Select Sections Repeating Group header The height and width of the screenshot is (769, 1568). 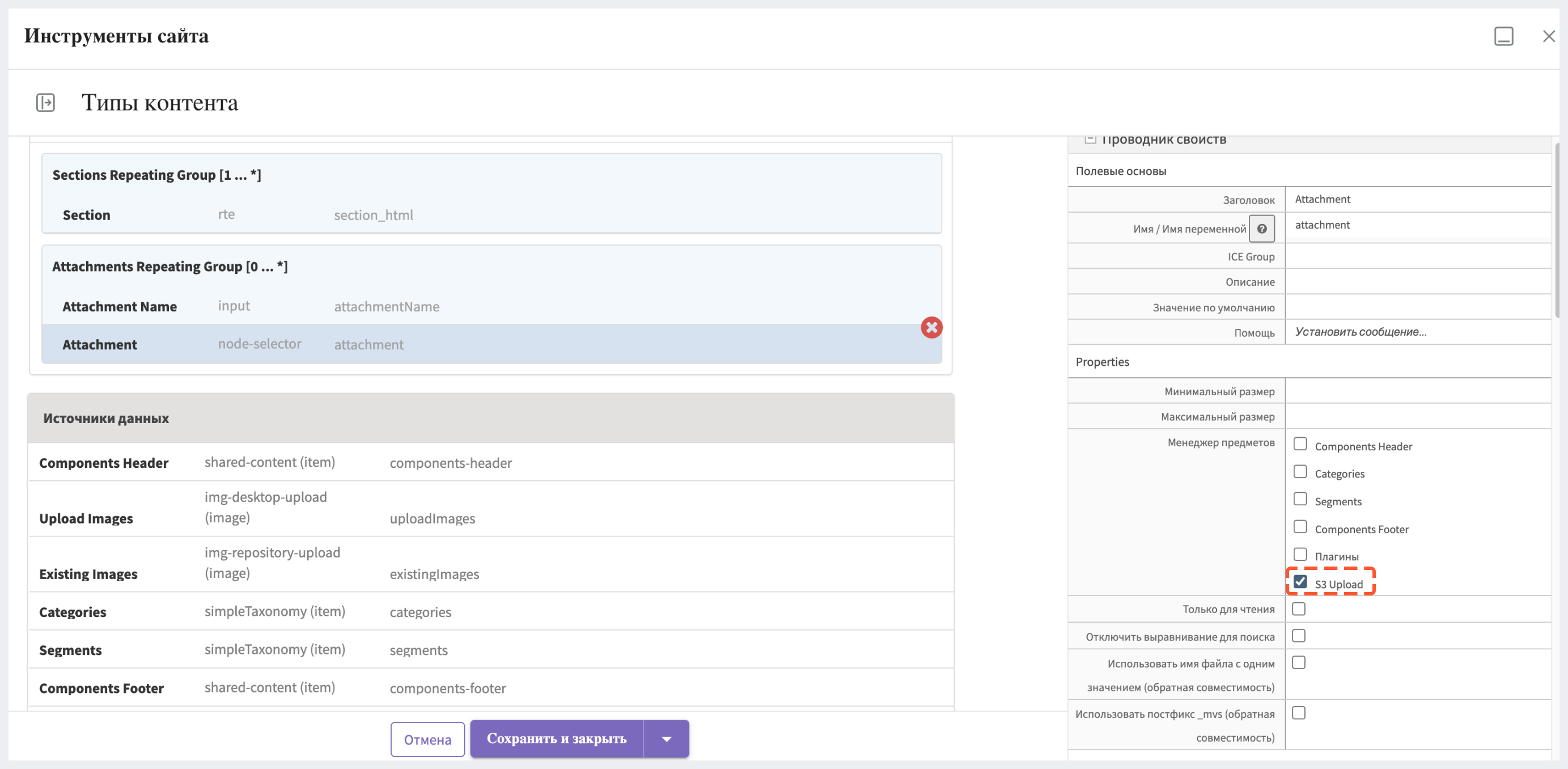[x=156, y=175]
